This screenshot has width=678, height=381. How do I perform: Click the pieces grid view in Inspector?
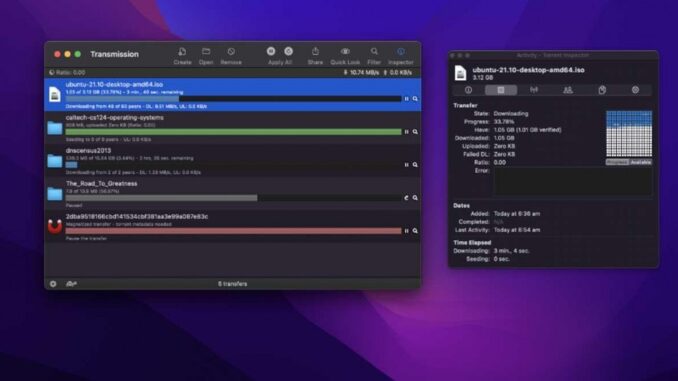pos(629,134)
